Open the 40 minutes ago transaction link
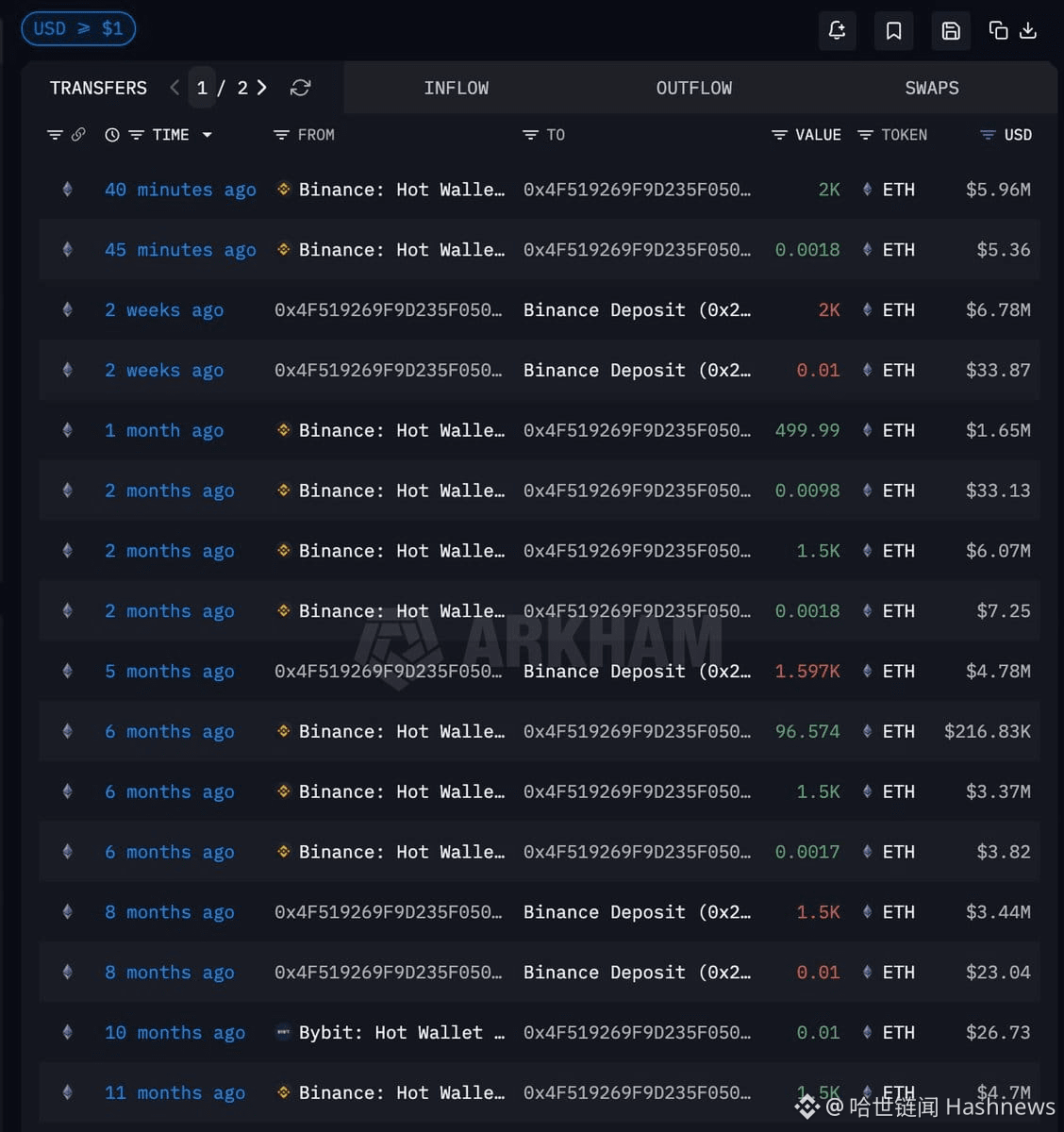The height and width of the screenshot is (1132, 1064). pos(180,190)
